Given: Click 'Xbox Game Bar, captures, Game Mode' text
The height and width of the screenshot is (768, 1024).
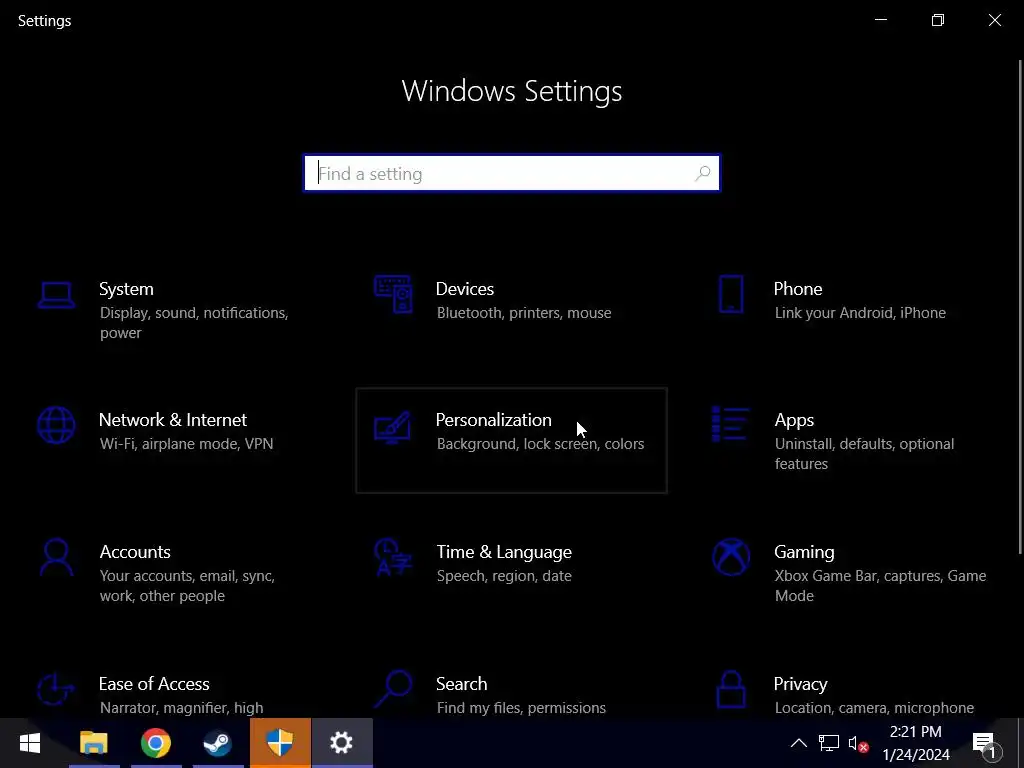Looking at the screenshot, I should pyautogui.click(x=880, y=586).
